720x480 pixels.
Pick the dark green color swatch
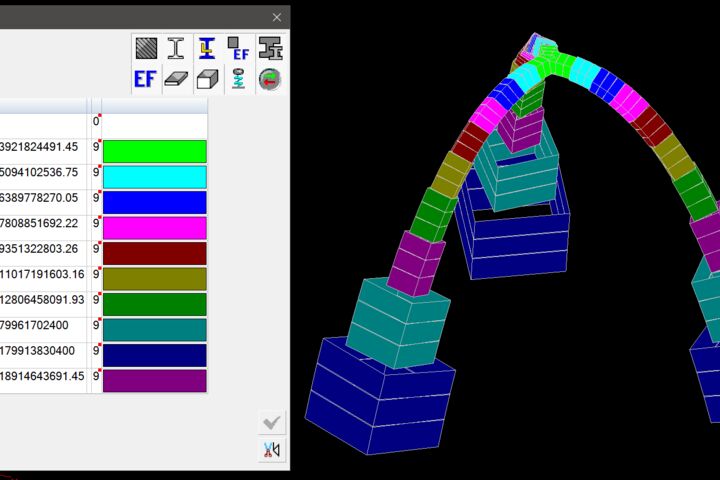155,305
